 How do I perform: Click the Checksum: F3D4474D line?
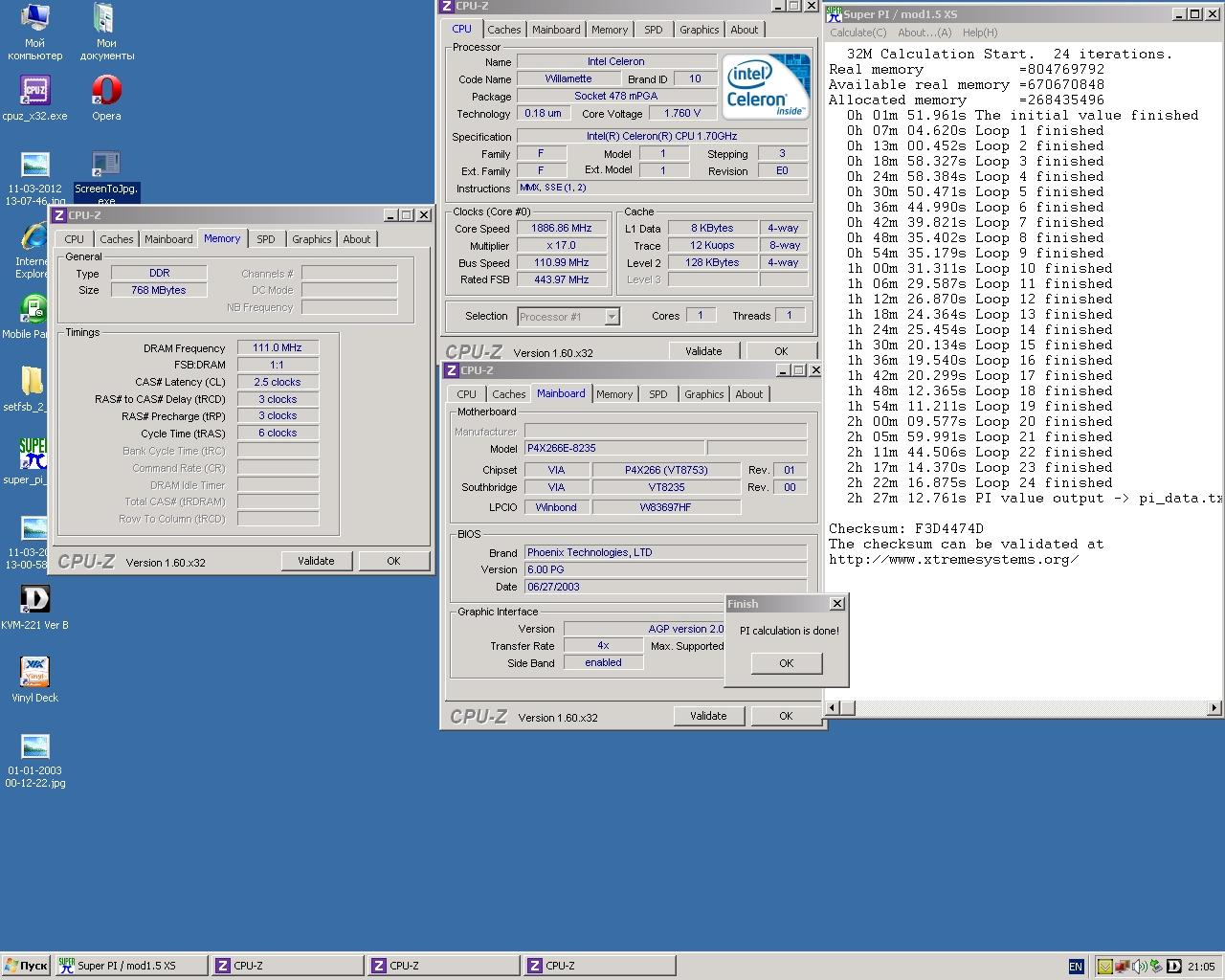pyautogui.click(x=905, y=529)
